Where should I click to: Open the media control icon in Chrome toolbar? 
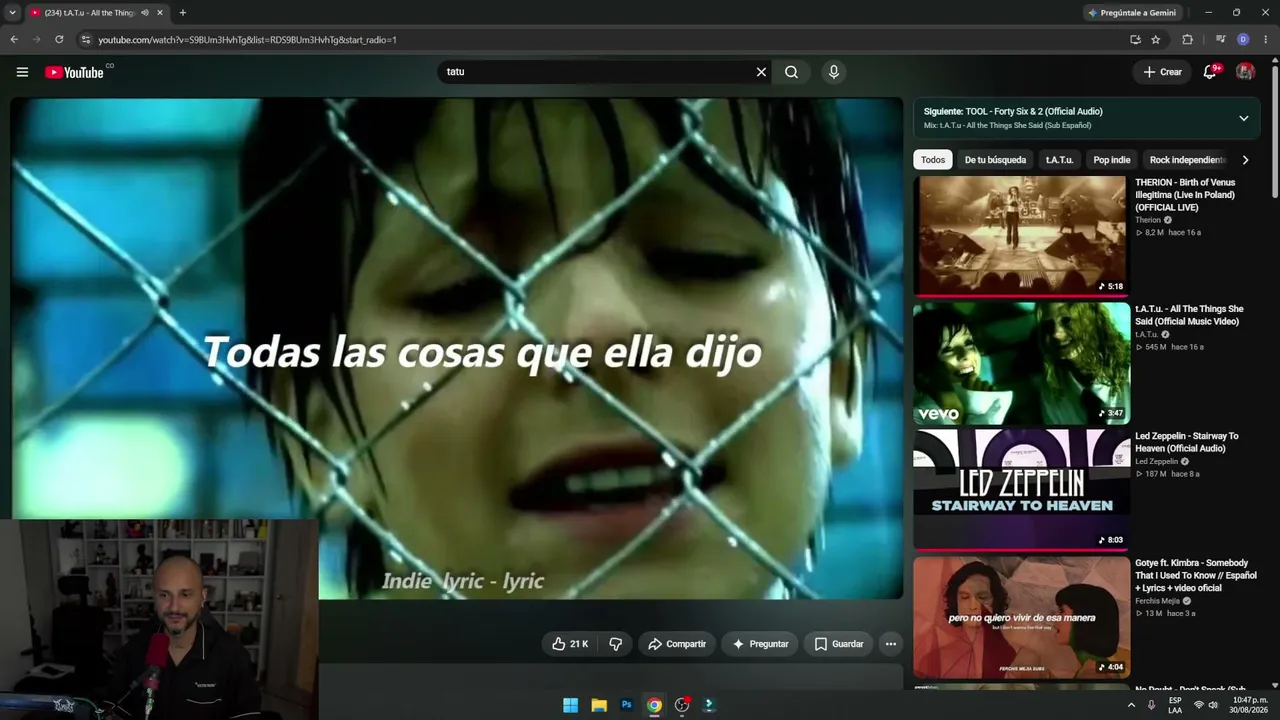coord(1221,40)
